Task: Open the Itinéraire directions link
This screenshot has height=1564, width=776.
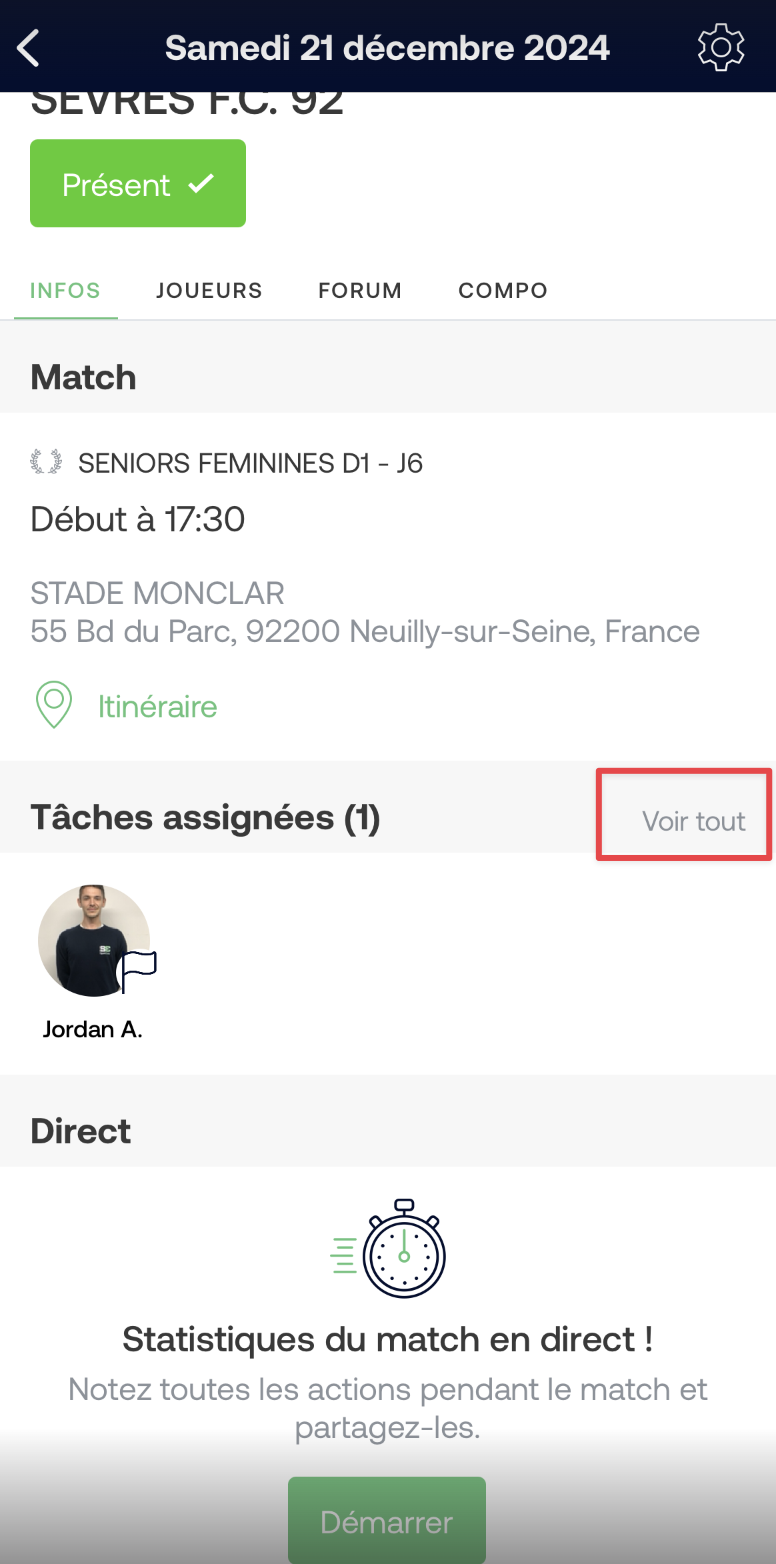Action: coord(157,706)
